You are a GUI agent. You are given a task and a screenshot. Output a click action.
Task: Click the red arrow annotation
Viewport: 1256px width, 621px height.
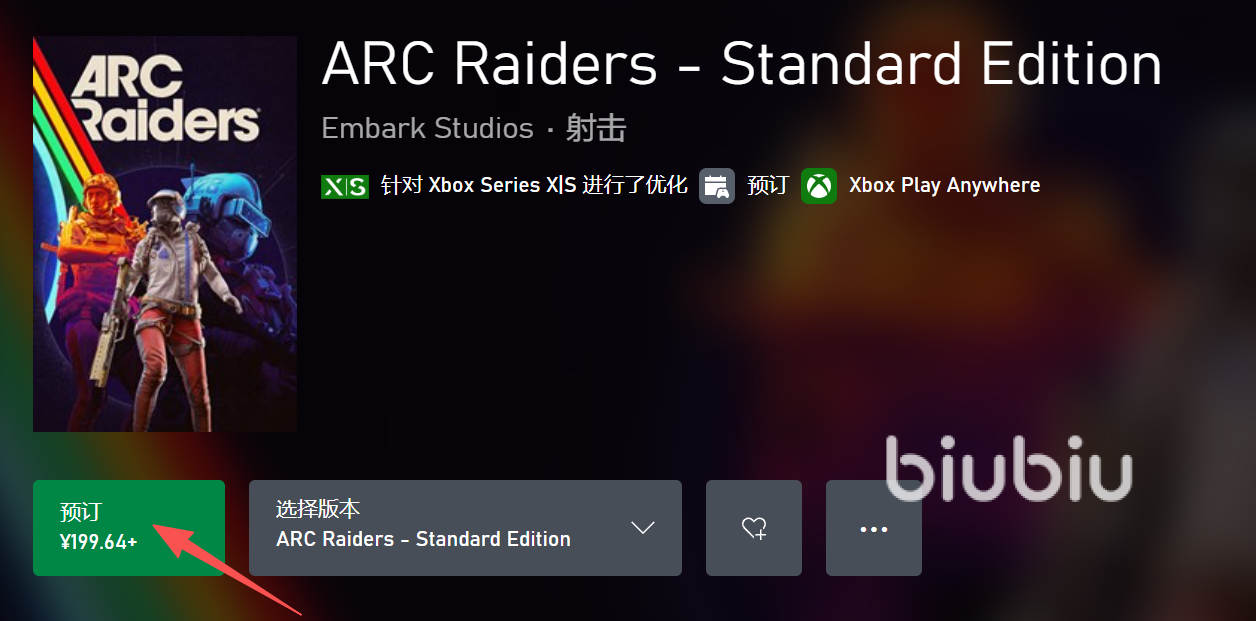point(226,566)
